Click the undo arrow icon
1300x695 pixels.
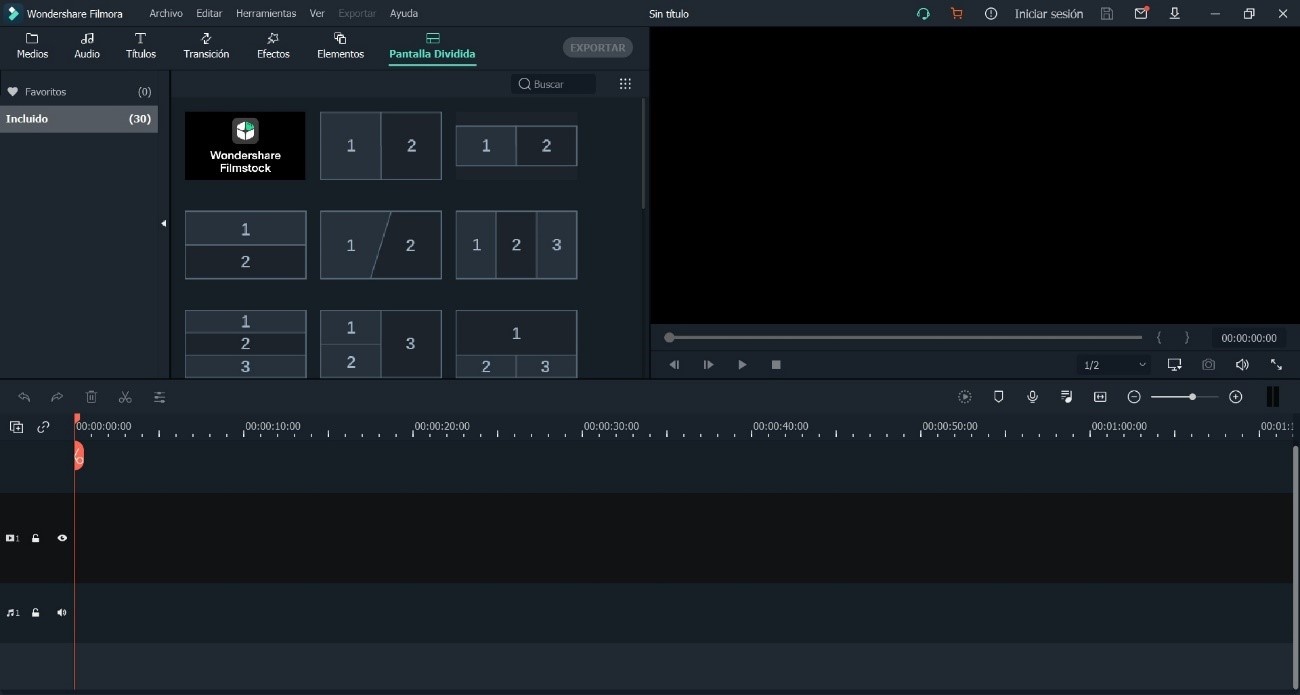(24, 397)
